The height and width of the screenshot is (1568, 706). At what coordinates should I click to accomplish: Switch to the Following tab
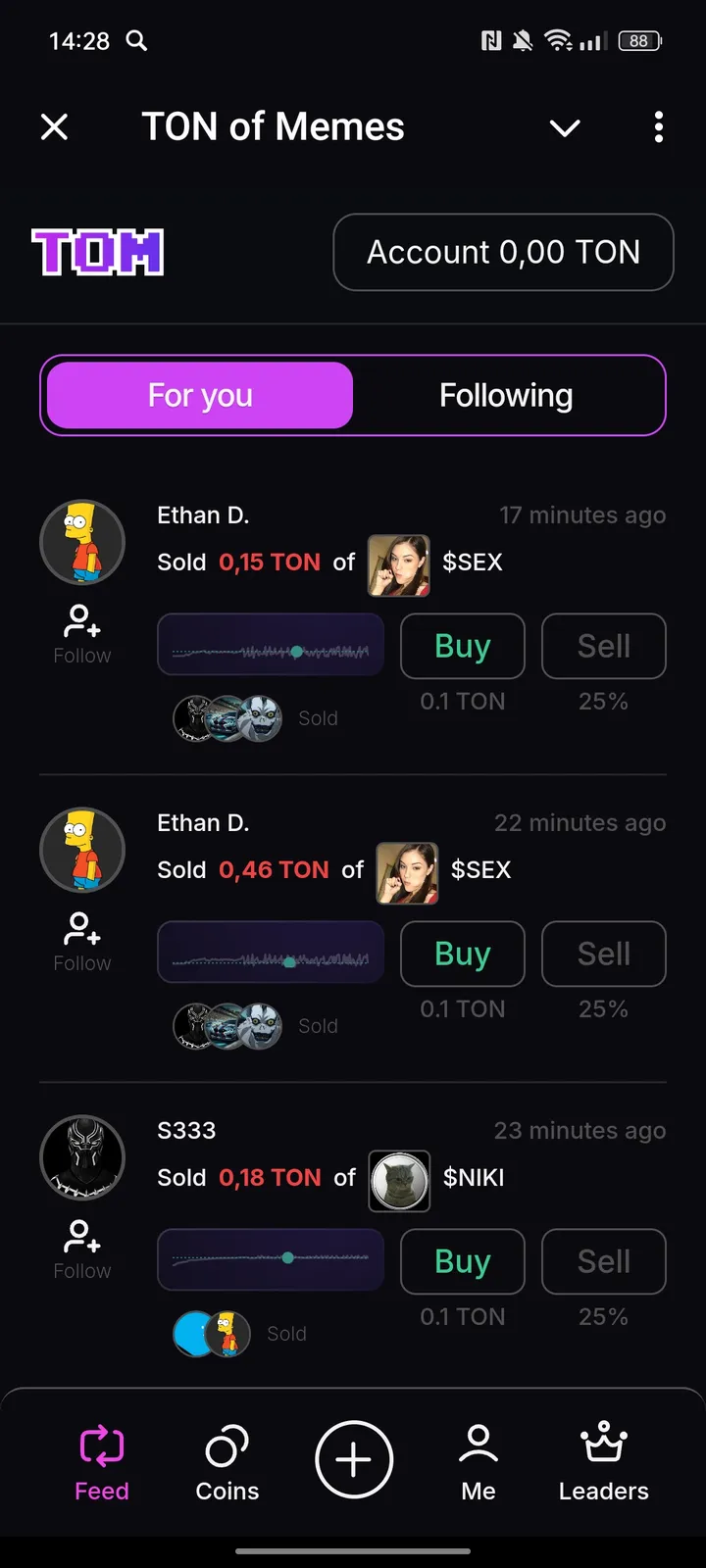[x=506, y=396]
